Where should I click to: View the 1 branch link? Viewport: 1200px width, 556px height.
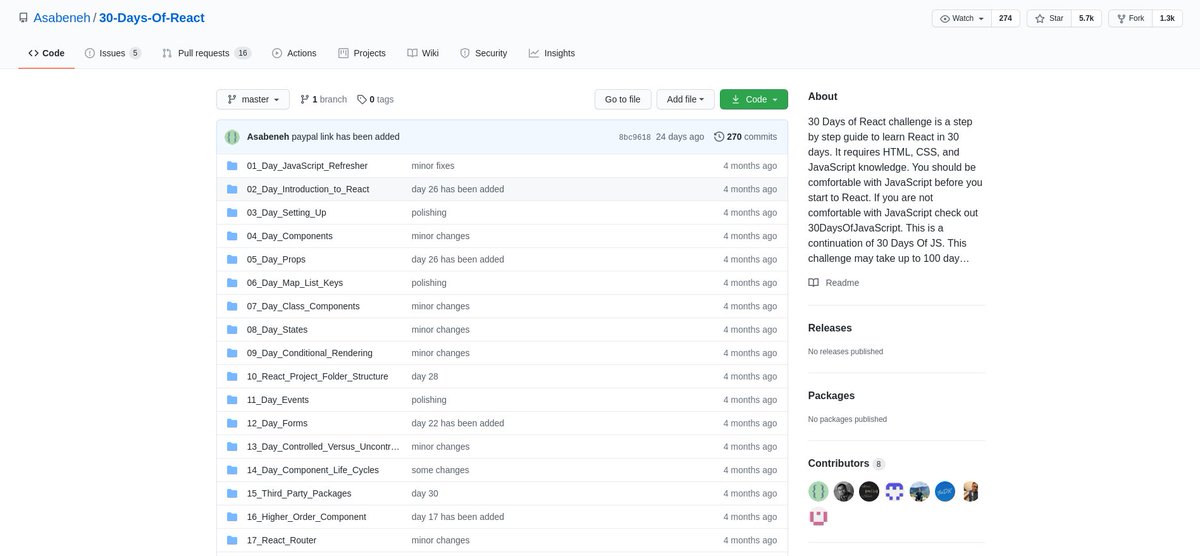coord(323,99)
